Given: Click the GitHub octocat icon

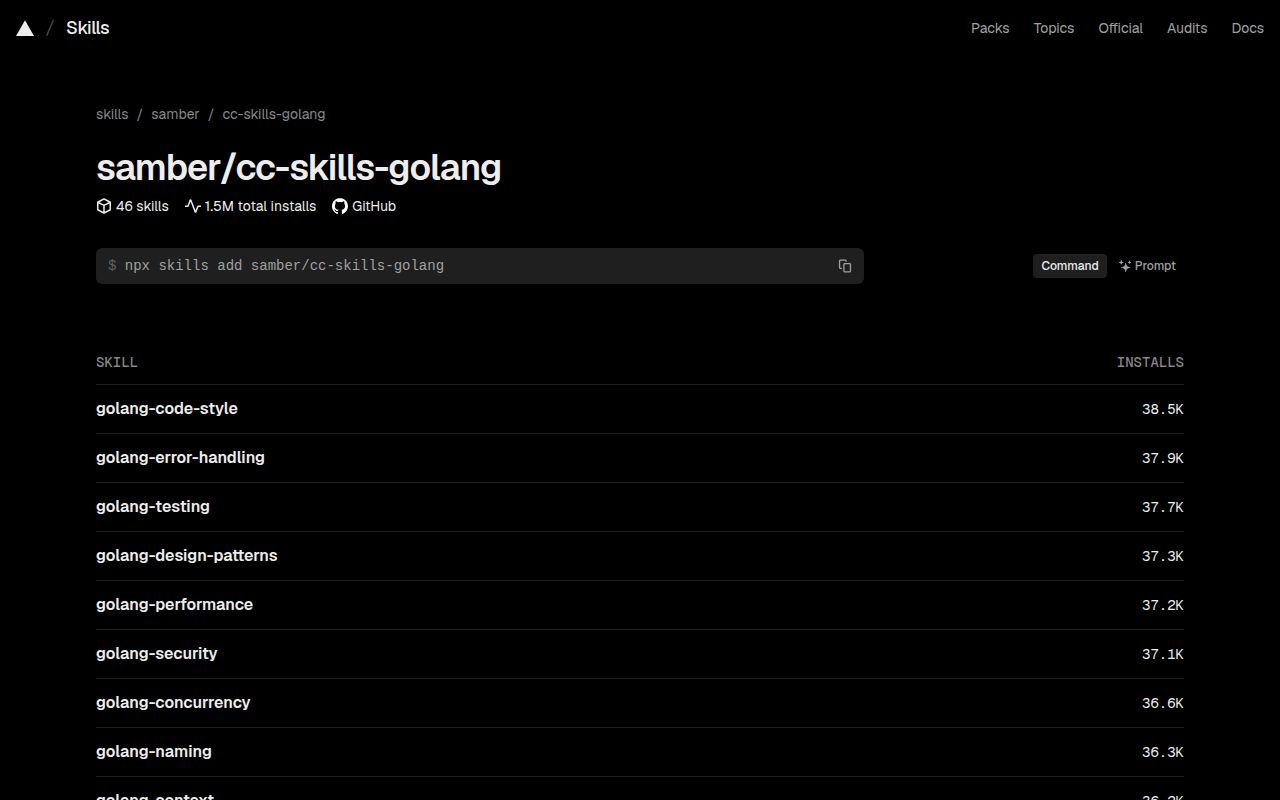Looking at the screenshot, I should [340, 206].
